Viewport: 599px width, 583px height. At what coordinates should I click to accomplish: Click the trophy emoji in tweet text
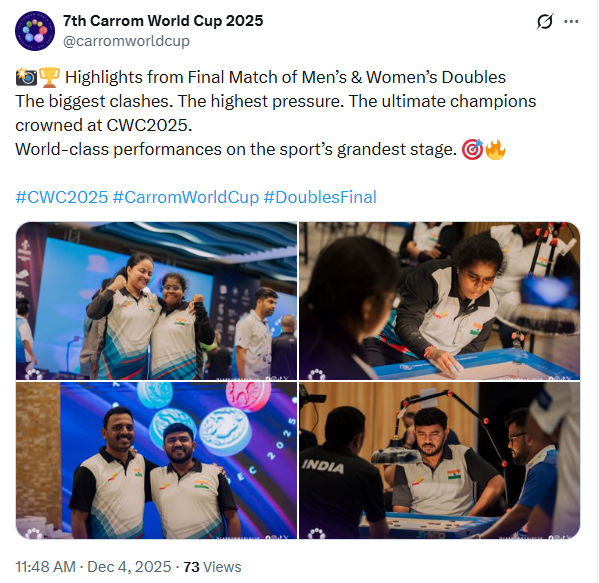click(x=50, y=77)
